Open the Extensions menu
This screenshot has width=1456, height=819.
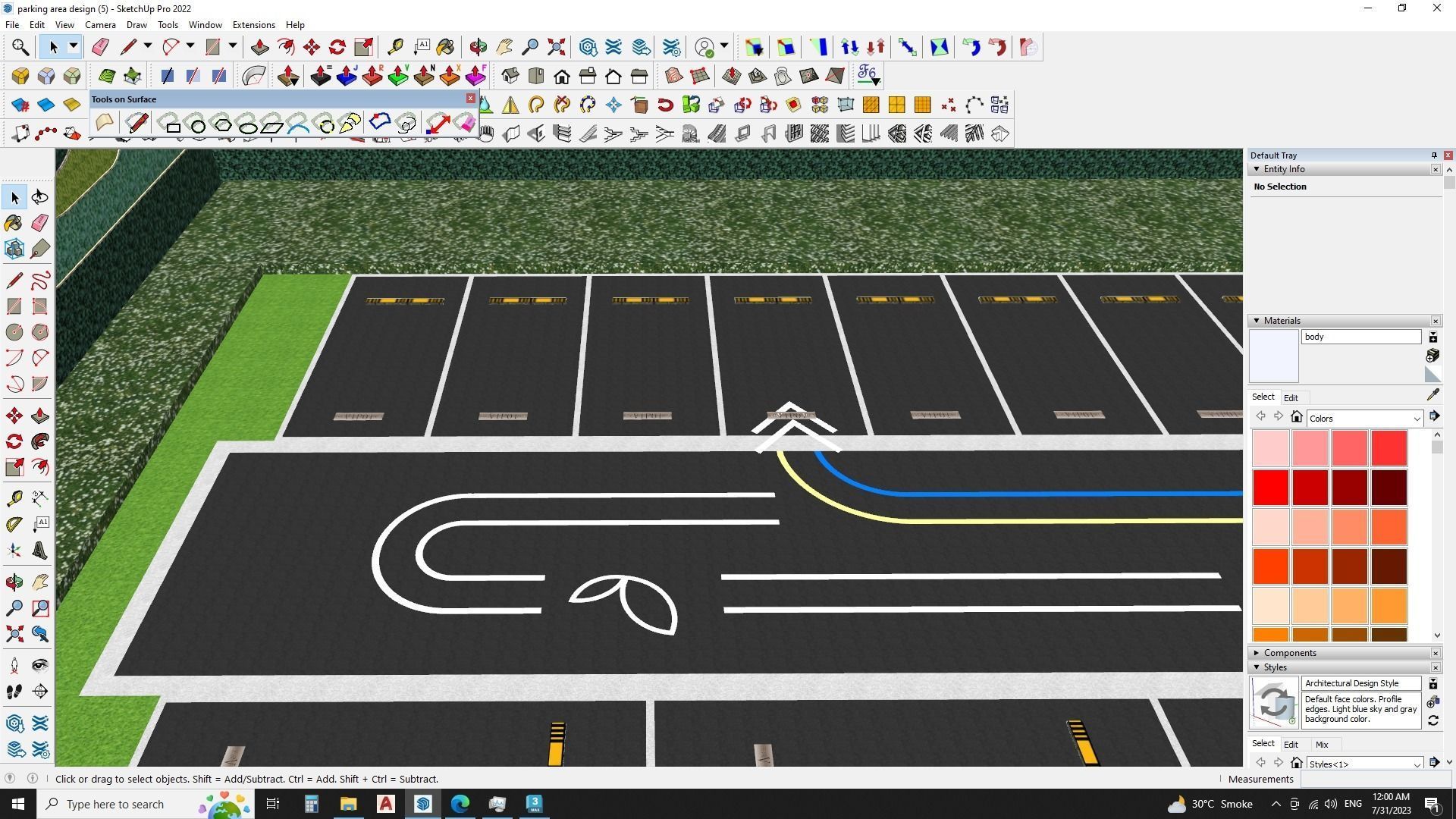(253, 25)
